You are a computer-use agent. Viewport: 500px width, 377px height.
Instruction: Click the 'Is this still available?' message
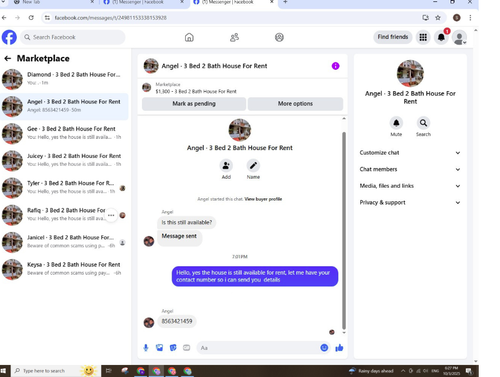click(187, 222)
